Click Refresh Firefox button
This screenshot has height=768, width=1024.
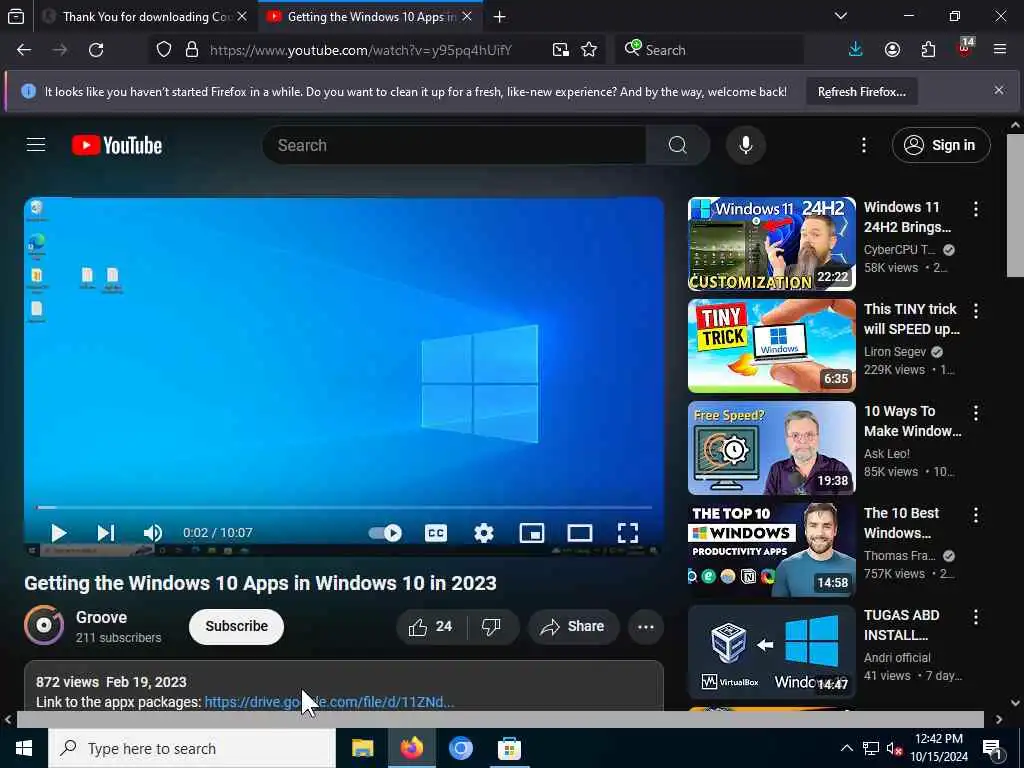click(861, 92)
